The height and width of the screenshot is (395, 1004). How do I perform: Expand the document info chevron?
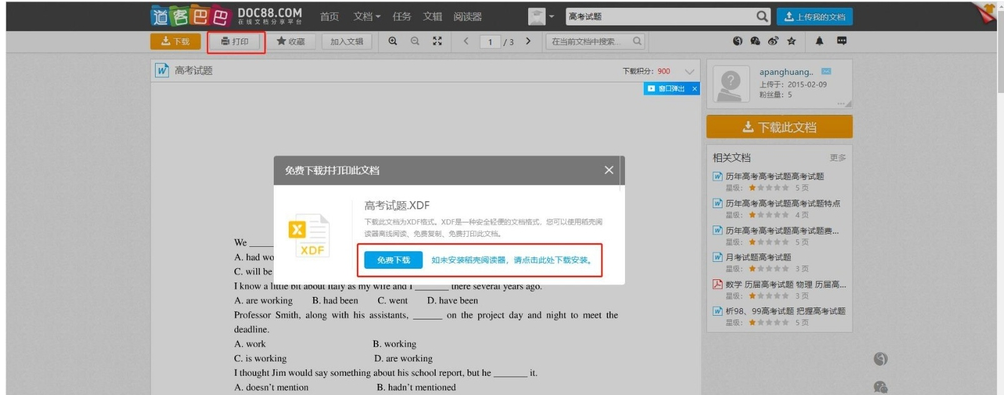point(689,71)
